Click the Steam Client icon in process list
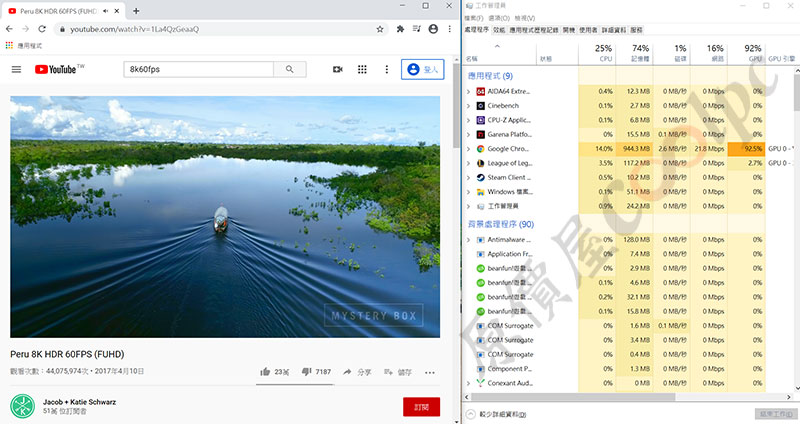The height and width of the screenshot is (424, 800). (x=480, y=178)
